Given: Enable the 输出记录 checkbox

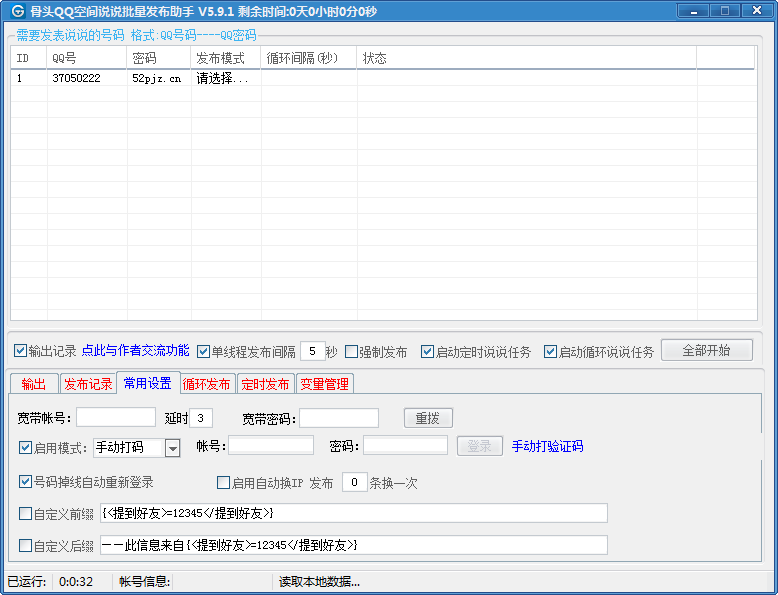Looking at the screenshot, I should (x=21, y=351).
